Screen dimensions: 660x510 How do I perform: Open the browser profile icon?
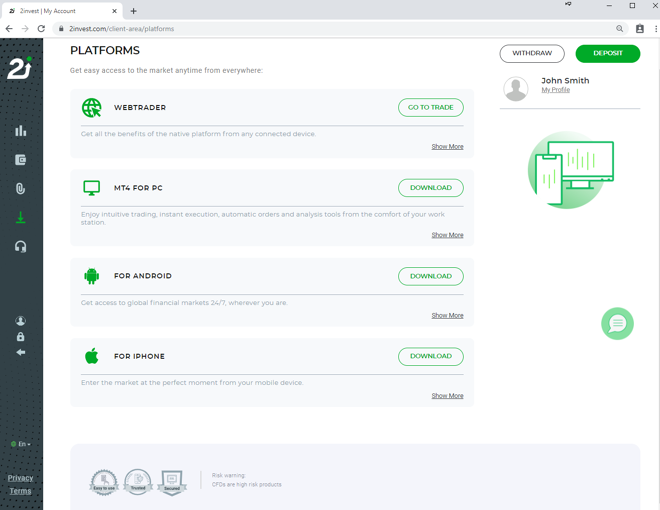[x=640, y=29]
